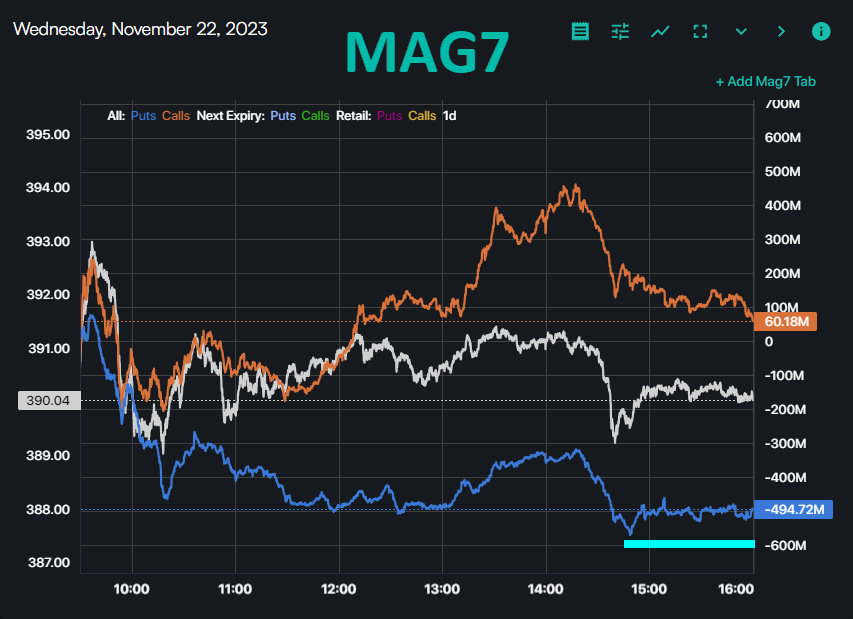Viewport: 853px width, 619px height.
Task: Click the MAG7 chart title
Action: coord(428,52)
